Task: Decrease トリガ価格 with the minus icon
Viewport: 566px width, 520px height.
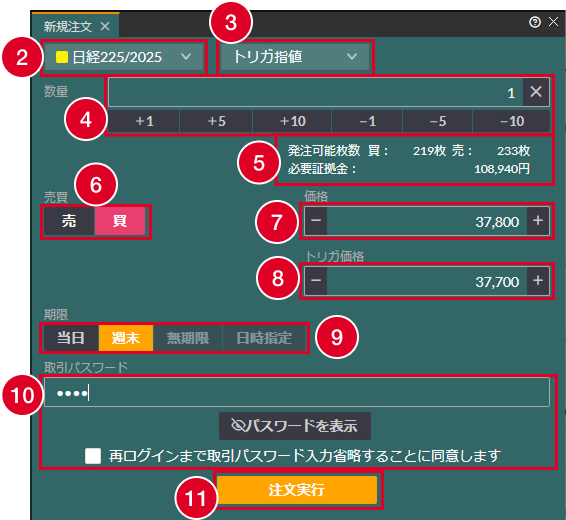Action: [316, 281]
